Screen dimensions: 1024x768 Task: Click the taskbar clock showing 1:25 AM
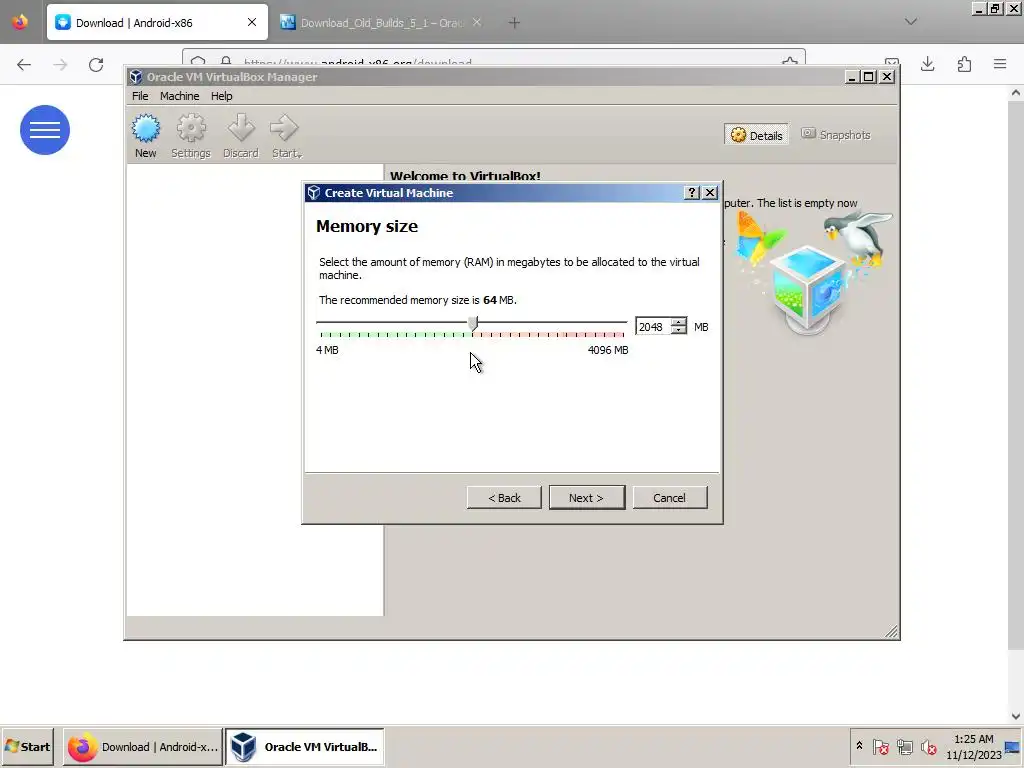(x=974, y=746)
